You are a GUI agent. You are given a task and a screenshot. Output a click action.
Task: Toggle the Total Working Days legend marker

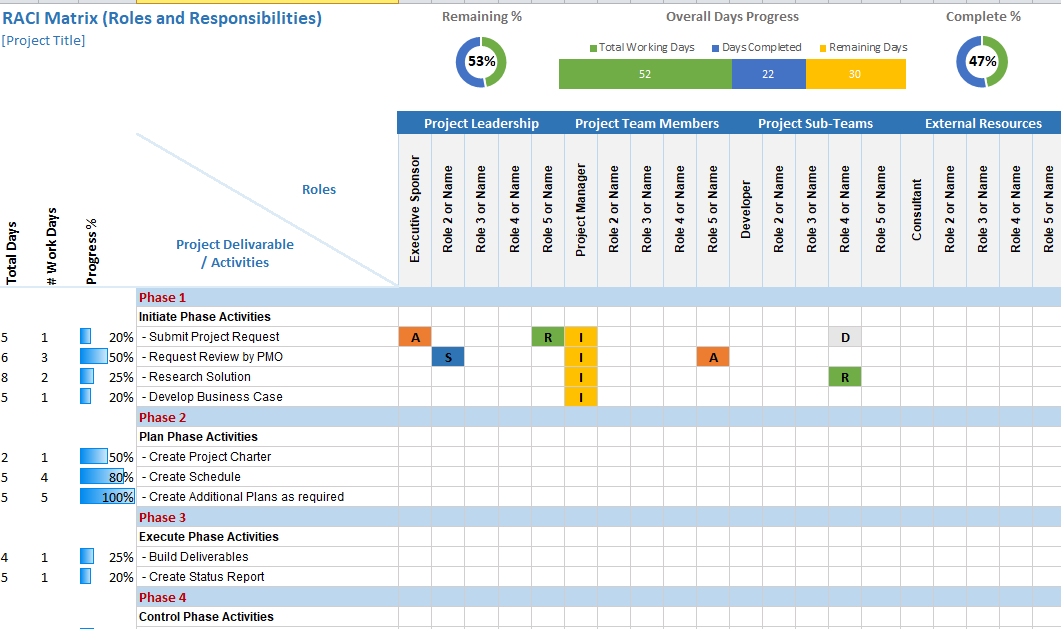tap(596, 47)
